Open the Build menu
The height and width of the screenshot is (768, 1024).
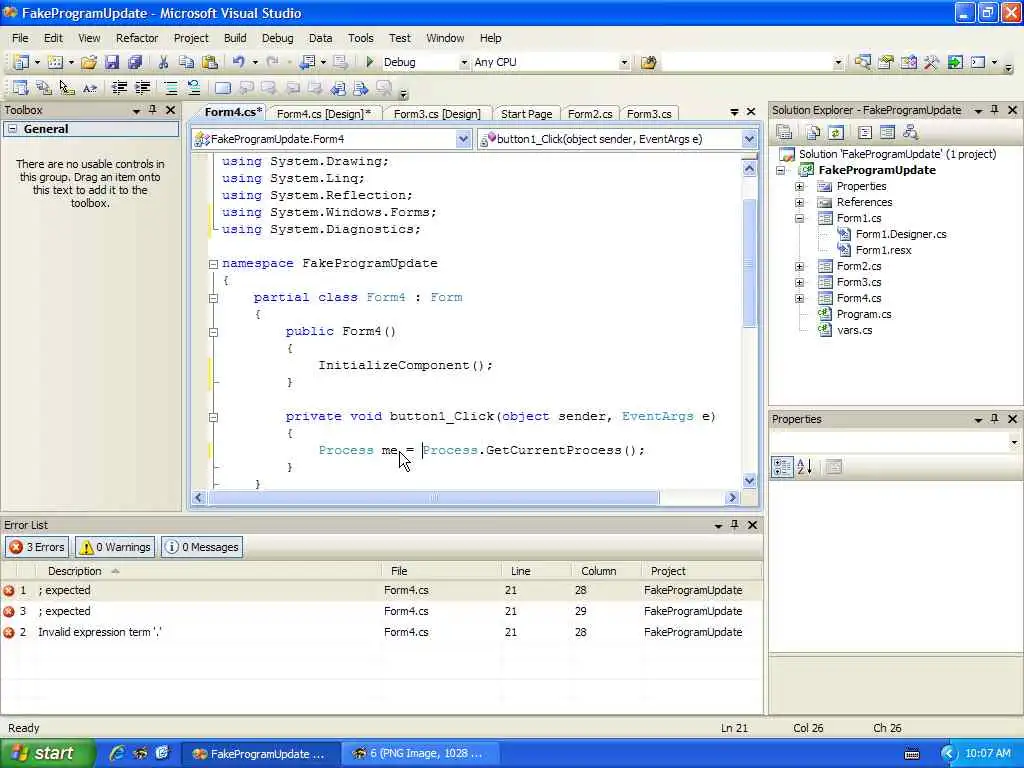235,38
